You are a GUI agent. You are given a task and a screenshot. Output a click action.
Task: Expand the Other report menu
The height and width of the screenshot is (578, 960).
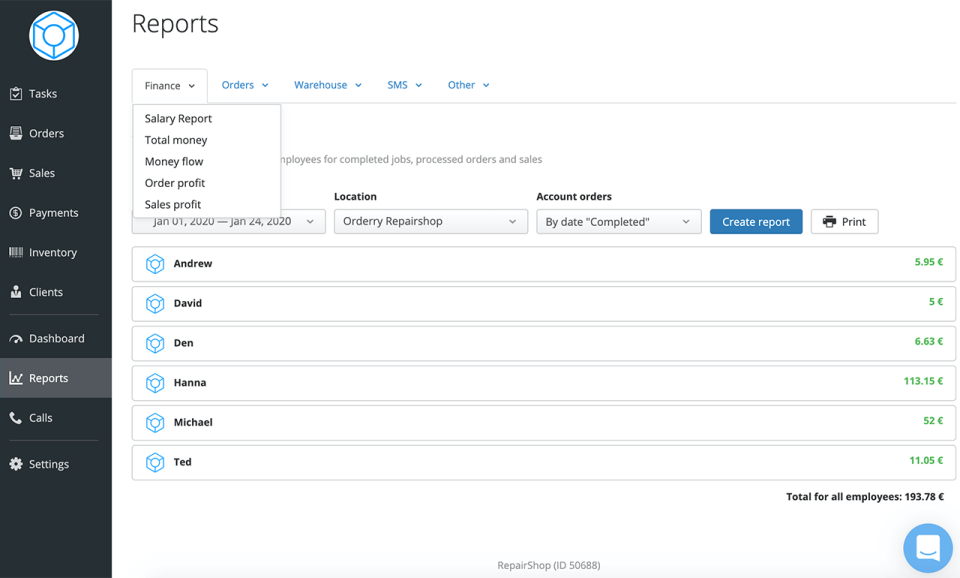468,85
